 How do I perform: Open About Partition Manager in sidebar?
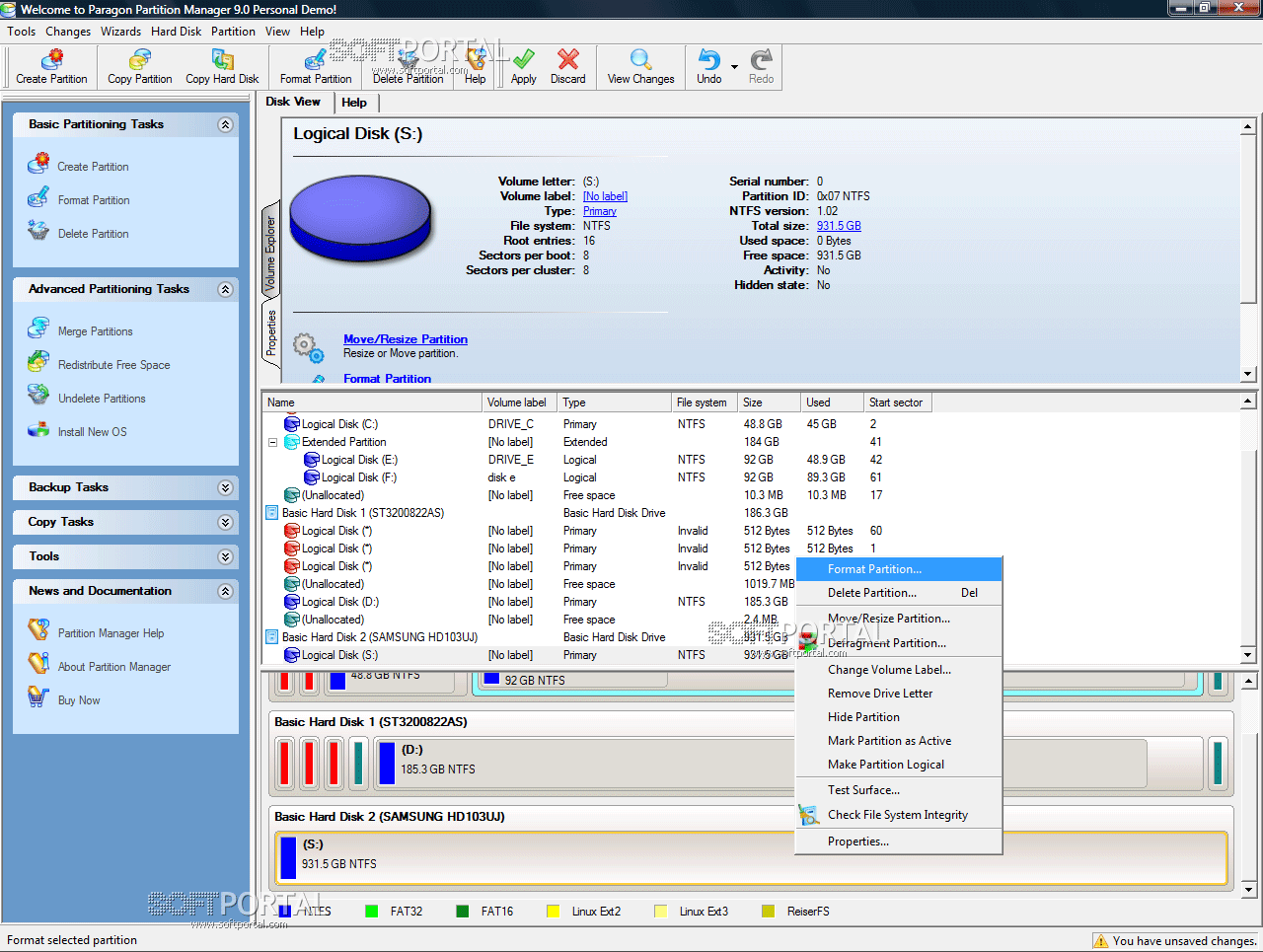pyautogui.click(x=113, y=667)
